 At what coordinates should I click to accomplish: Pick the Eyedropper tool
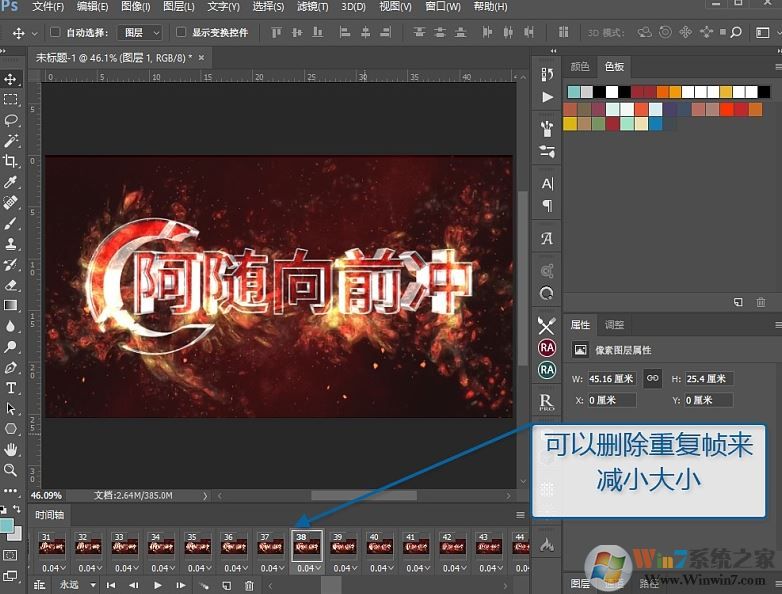click(x=11, y=182)
